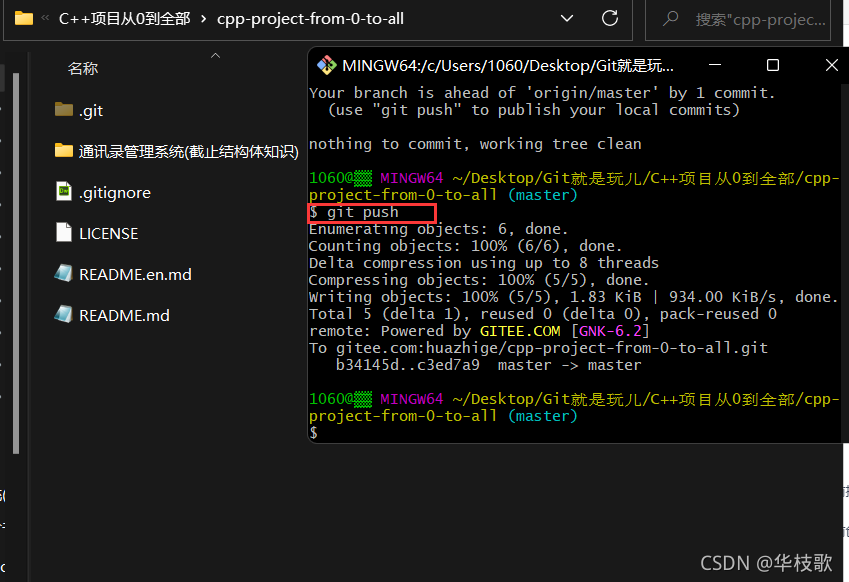Sort files by the 名称 column header
This screenshot has height=582, width=849.
(83, 69)
